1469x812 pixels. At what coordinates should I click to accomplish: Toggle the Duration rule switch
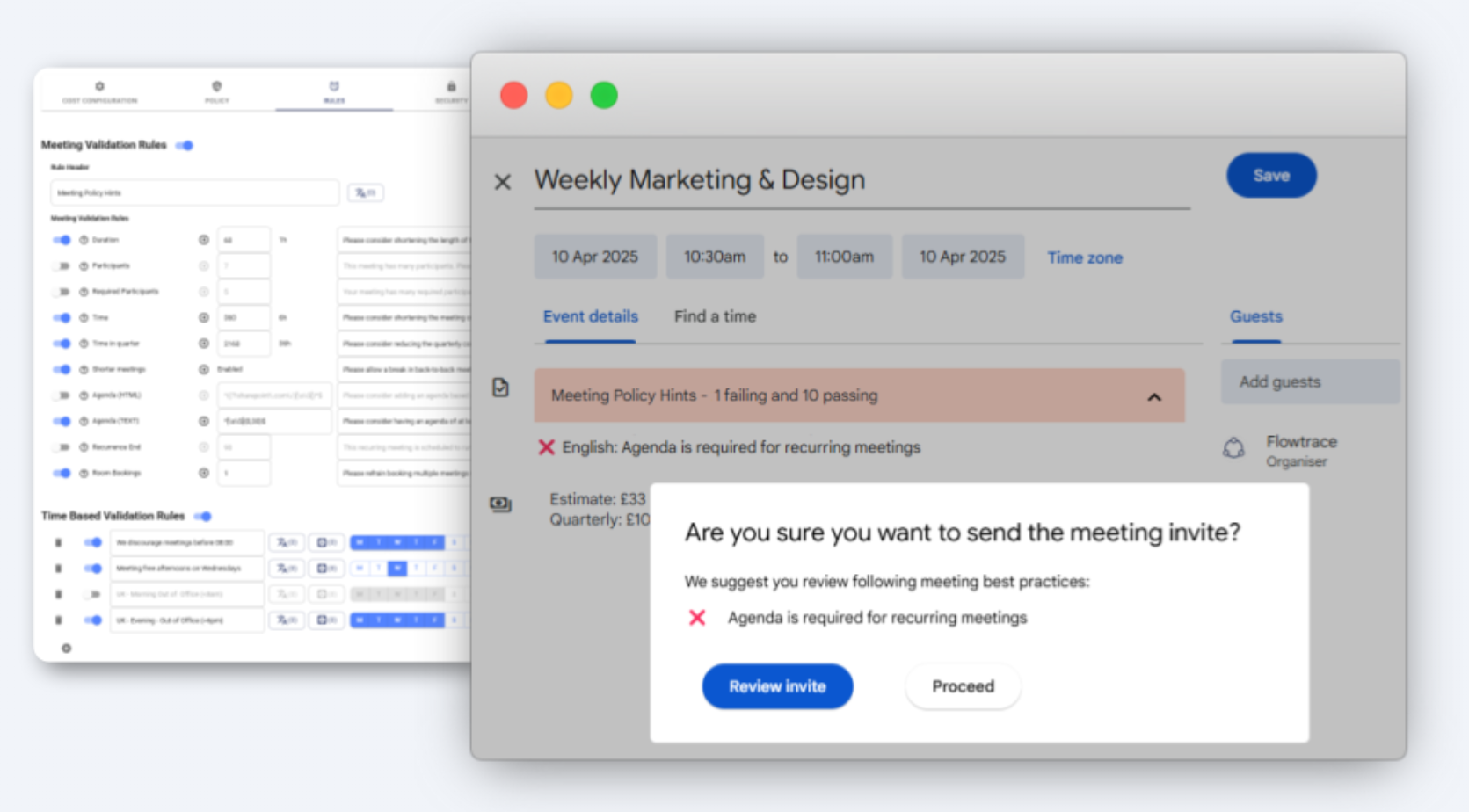click(61, 240)
